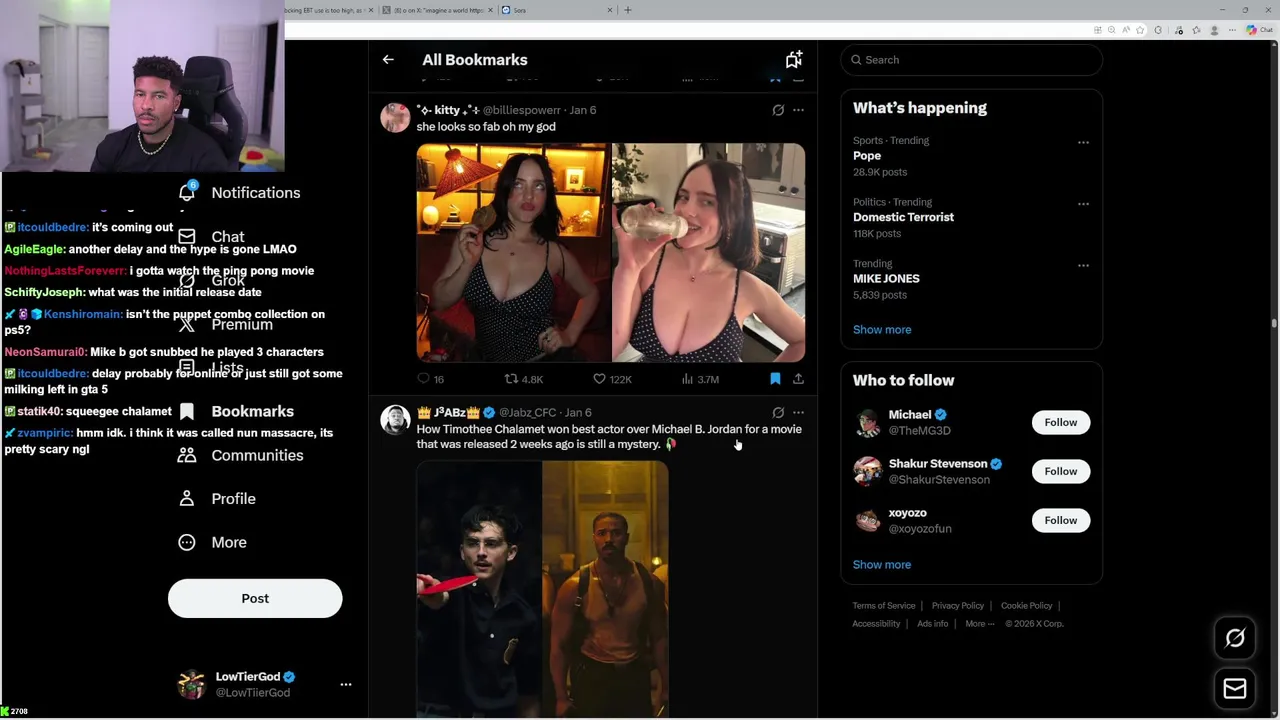Screen dimensions: 1280x720
Task: Click the Grok explain icon on kitty's post
Action: 778,110
